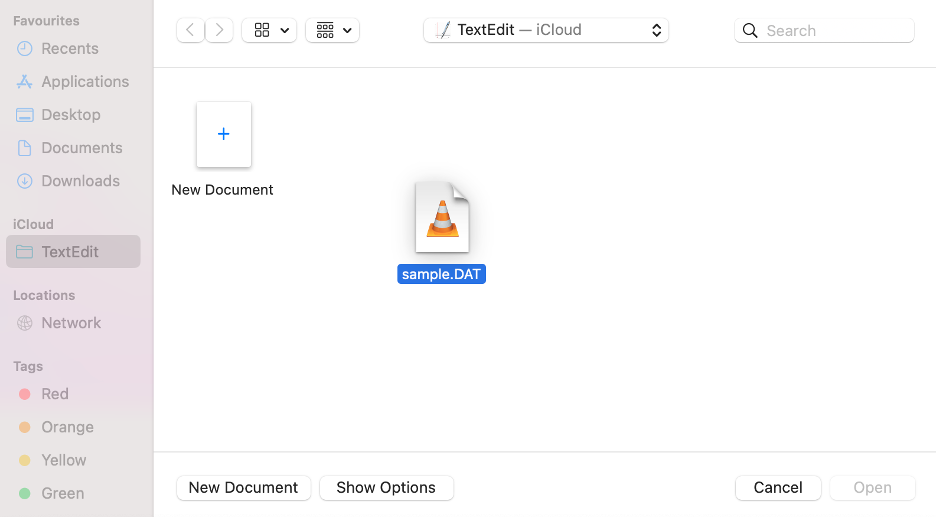Click the location popup up-down arrows
This screenshot has height=518, width=936.
click(657, 30)
